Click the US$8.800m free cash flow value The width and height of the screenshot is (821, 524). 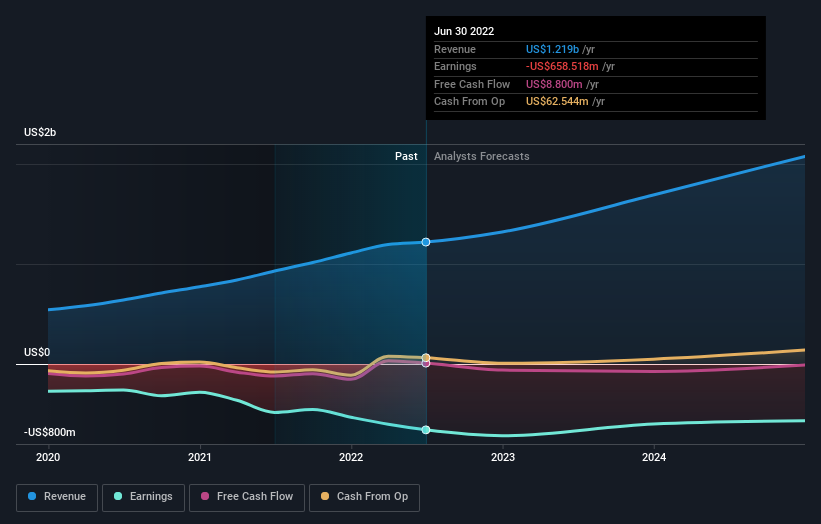[554, 84]
